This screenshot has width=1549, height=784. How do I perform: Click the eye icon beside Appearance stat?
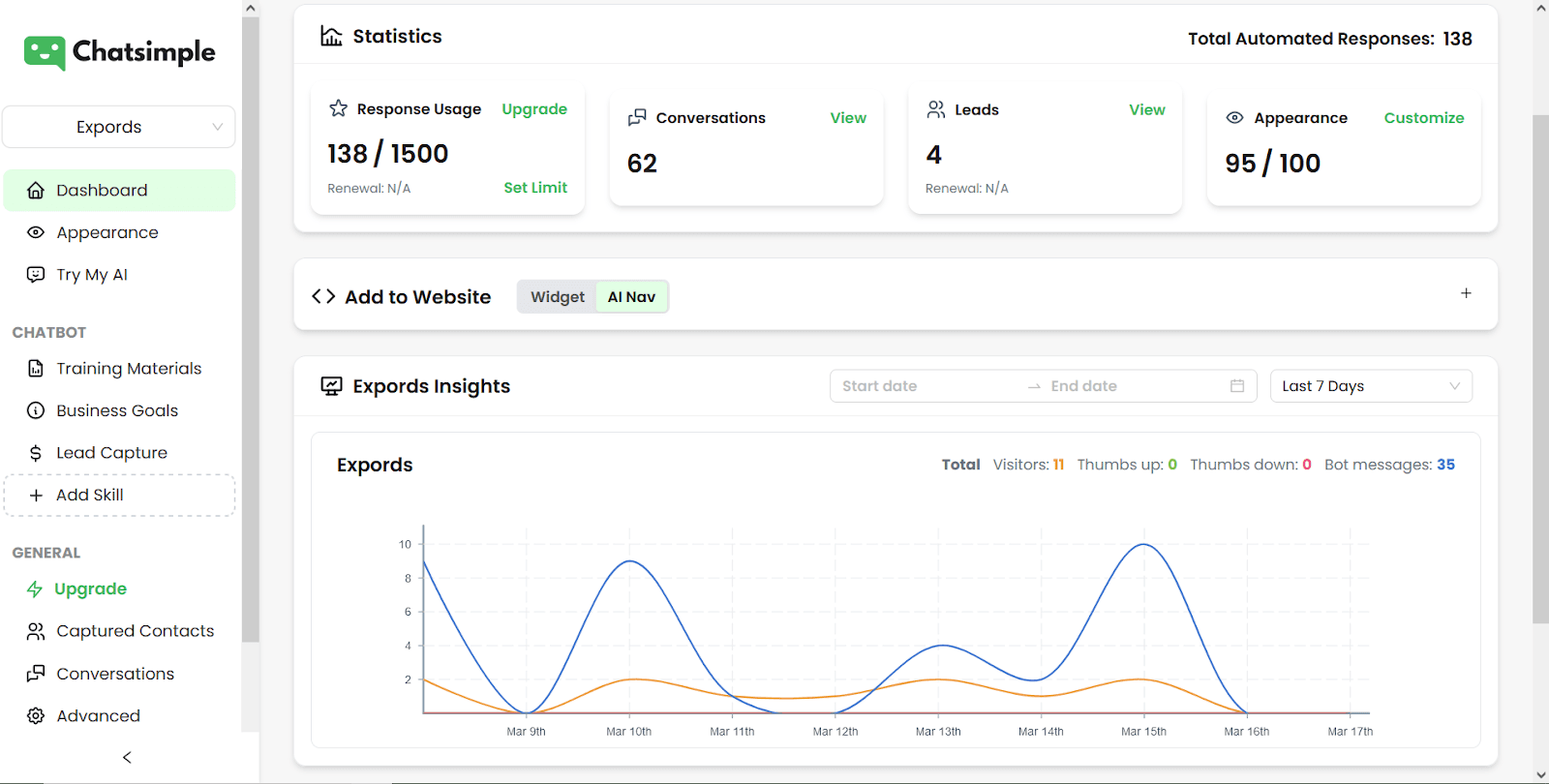1234,118
